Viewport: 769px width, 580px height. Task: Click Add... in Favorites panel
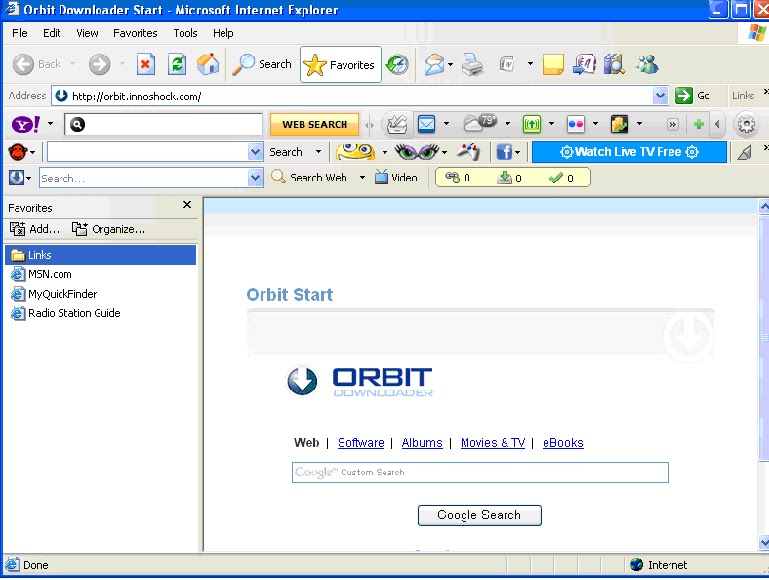pos(35,229)
